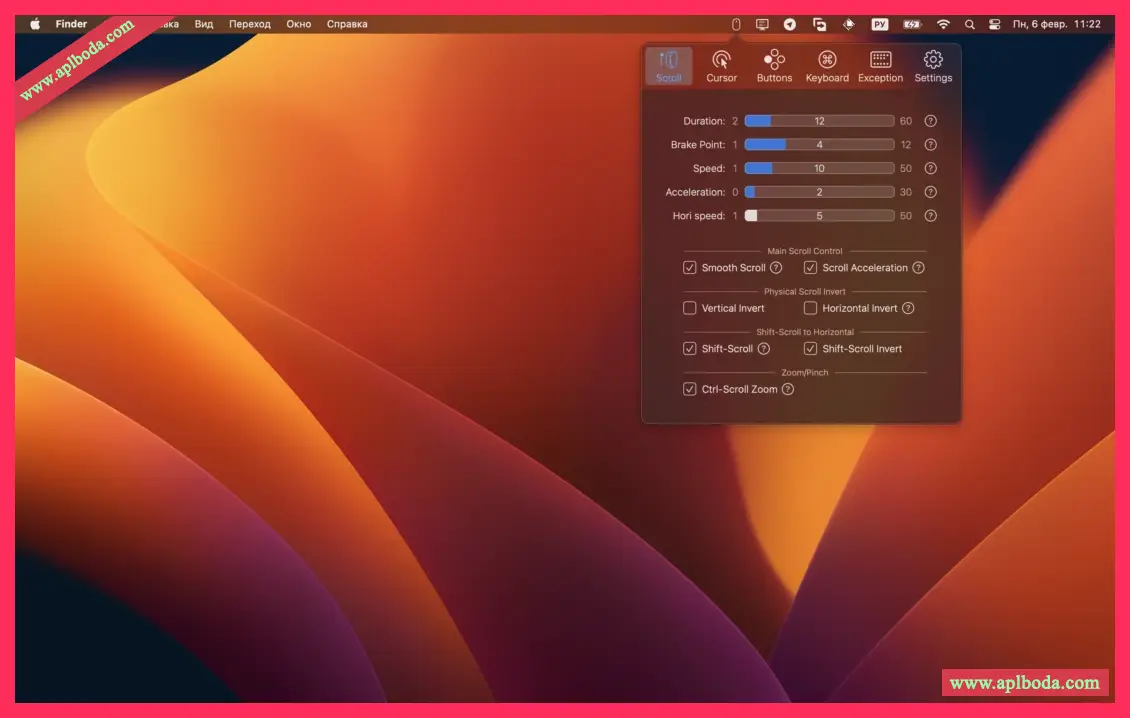Click the mouse icon in menu bar
Viewport: 1130px width, 718px height.
coord(736,24)
